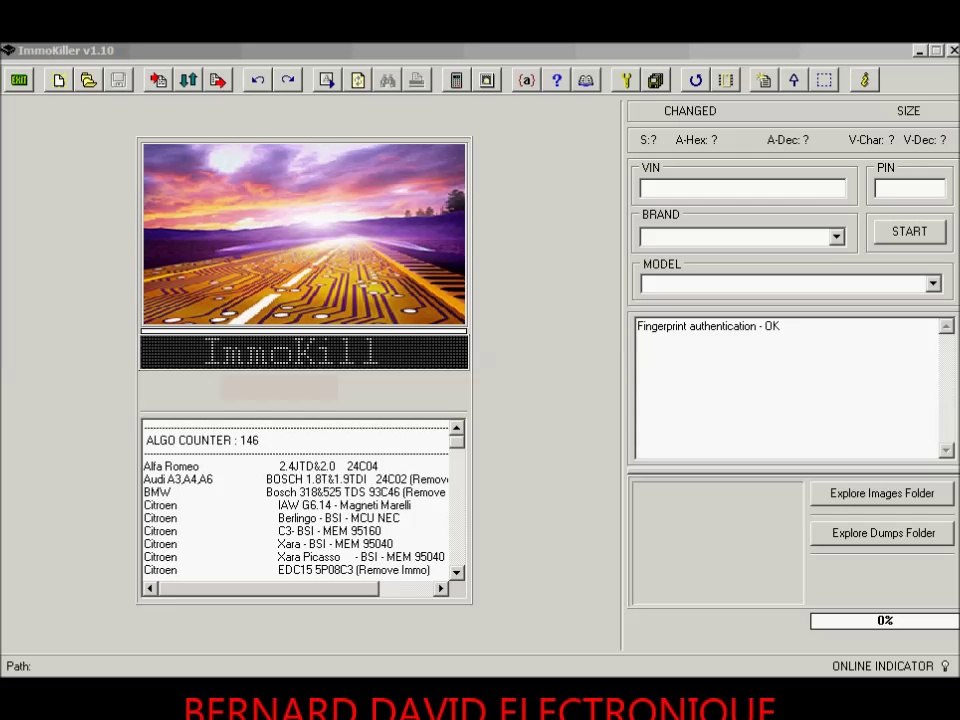Select Citroen IAW G6.14 Magneti Marelli row
Image resolution: width=960 pixels, height=720 pixels.
(x=296, y=505)
